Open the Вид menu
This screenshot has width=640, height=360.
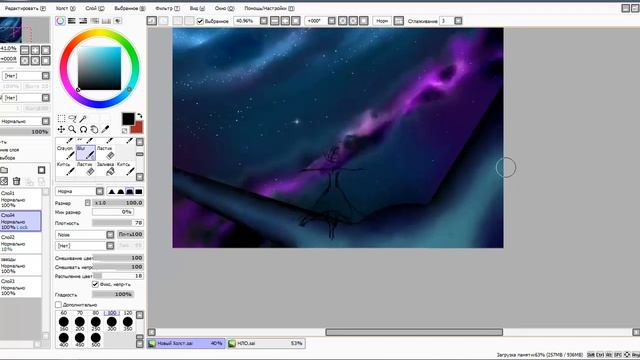(197, 8)
